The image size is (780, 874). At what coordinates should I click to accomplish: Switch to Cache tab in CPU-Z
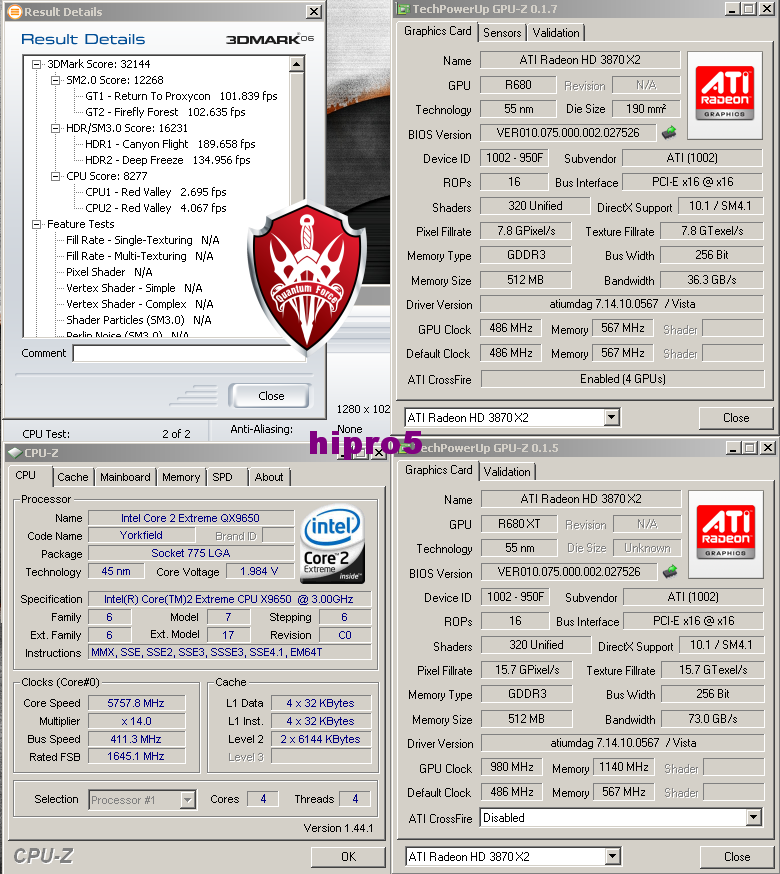[72, 477]
